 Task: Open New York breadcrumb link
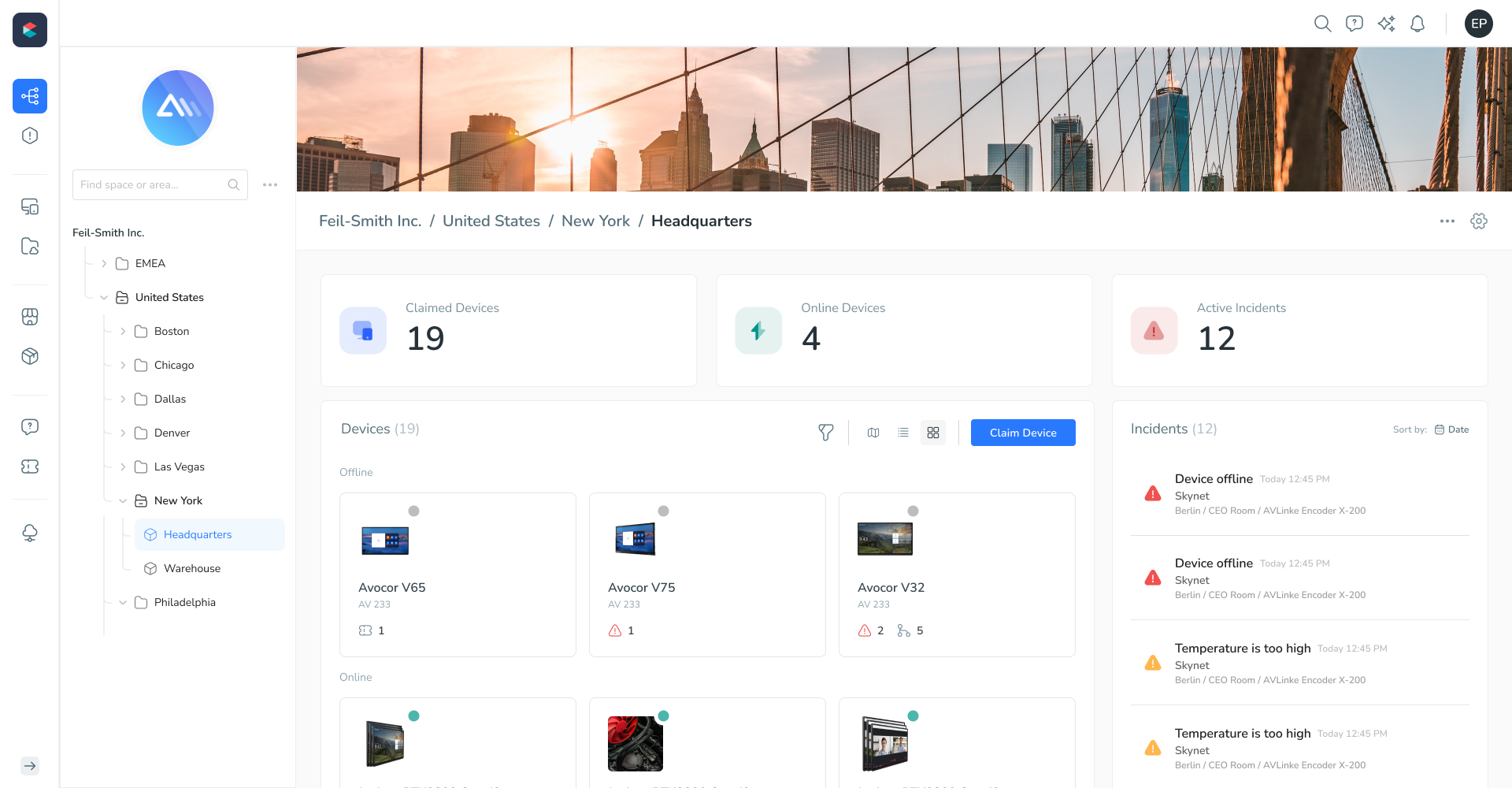[x=595, y=221]
